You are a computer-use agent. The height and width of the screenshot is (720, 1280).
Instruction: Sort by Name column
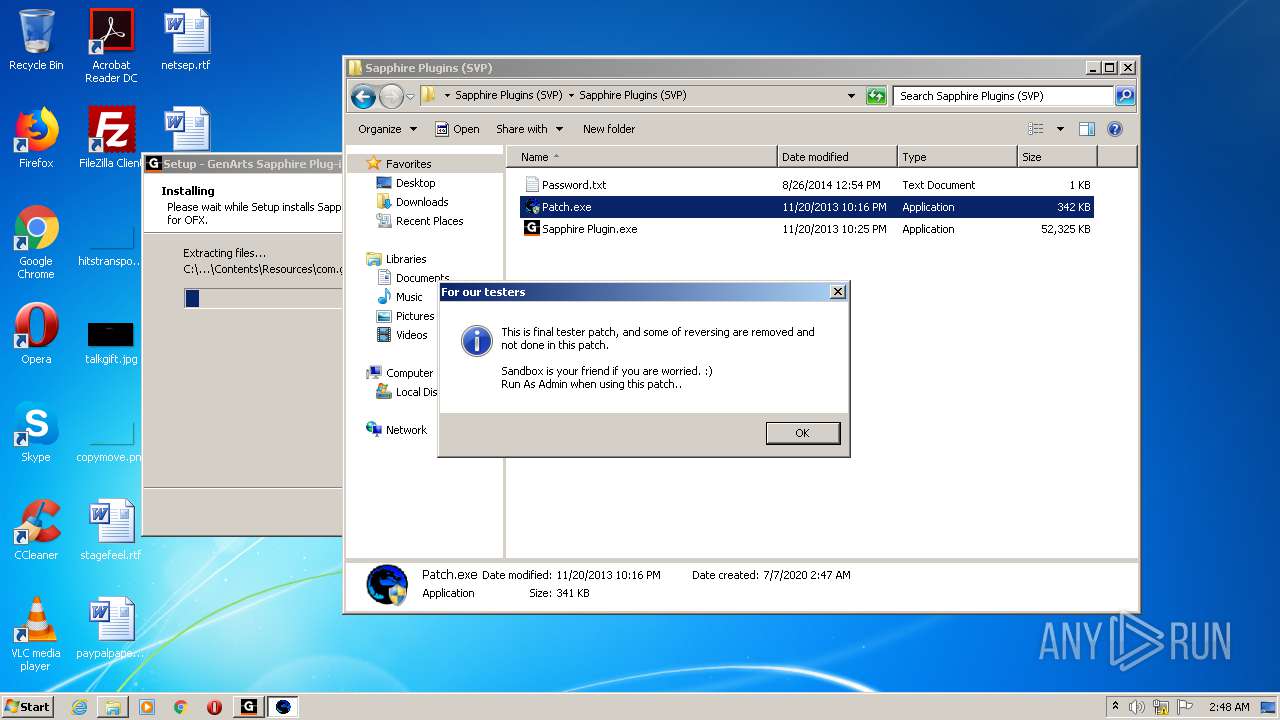coord(642,157)
